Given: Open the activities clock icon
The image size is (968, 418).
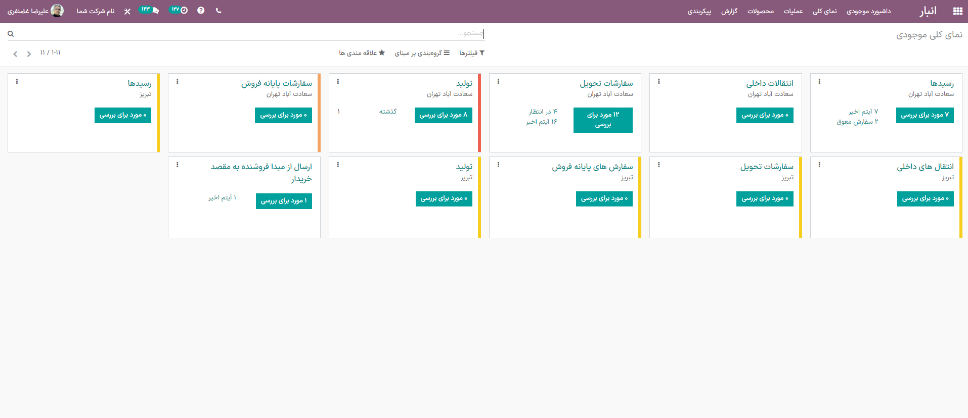Looking at the screenshot, I should pos(180,11).
